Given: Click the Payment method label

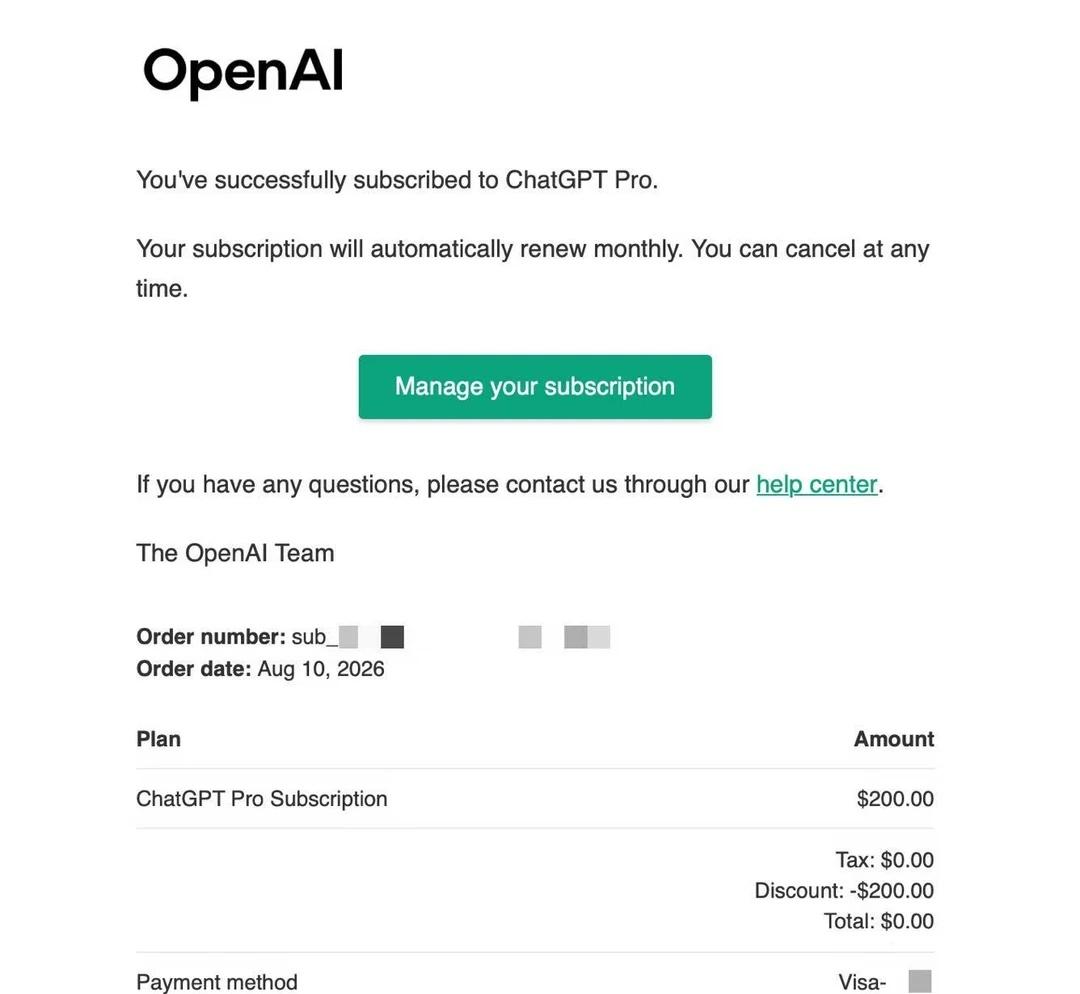Looking at the screenshot, I should tap(217, 982).
